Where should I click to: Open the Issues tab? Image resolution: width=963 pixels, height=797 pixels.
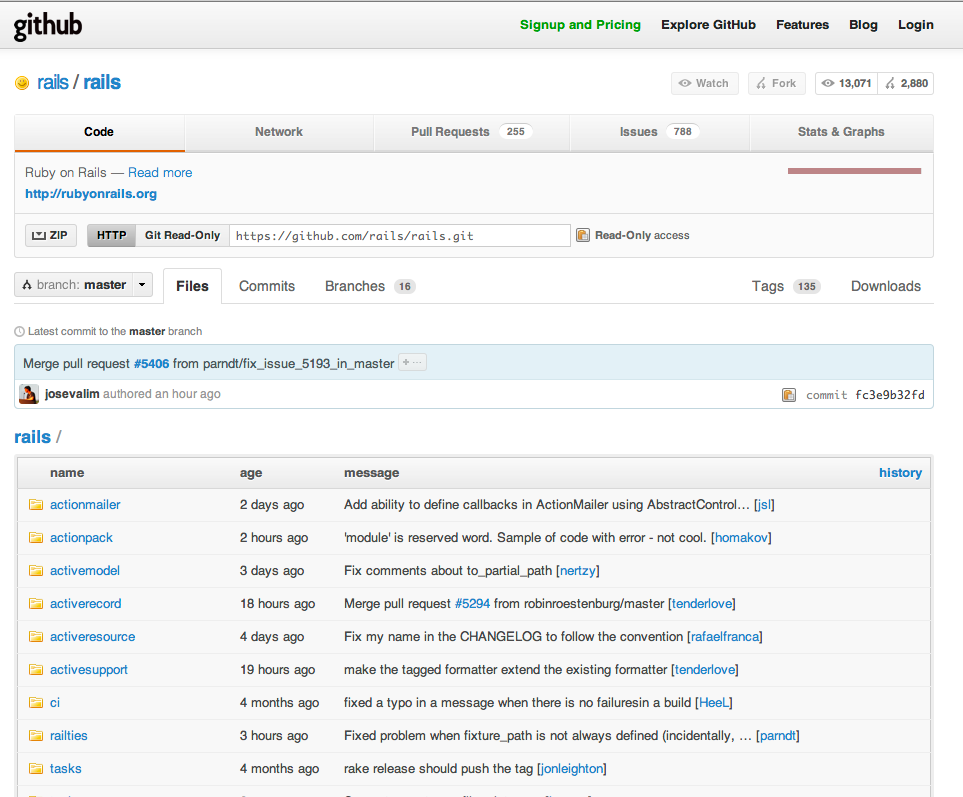pos(660,132)
